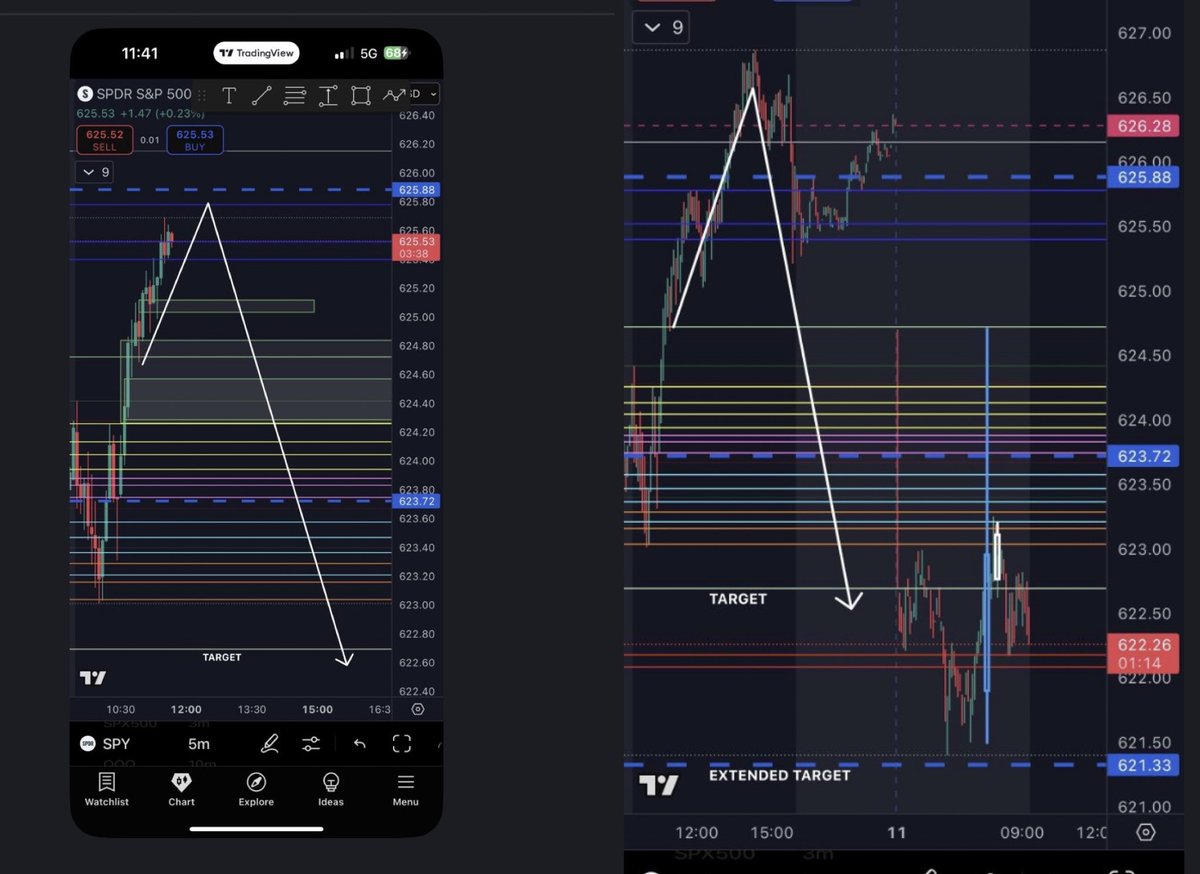The height and width of the screenshot is (874, 1200).
Task: Click the TARGET label on phone chart
Action: [x=222, y=657]
